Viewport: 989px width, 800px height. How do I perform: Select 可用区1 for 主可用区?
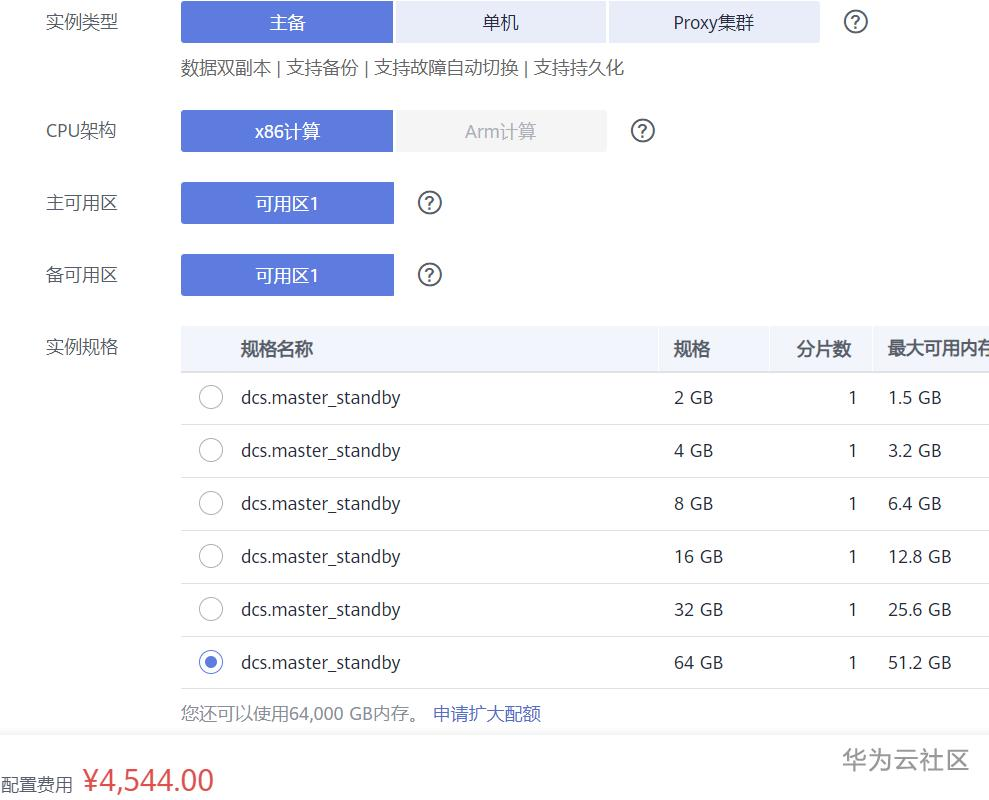point(287,203)
